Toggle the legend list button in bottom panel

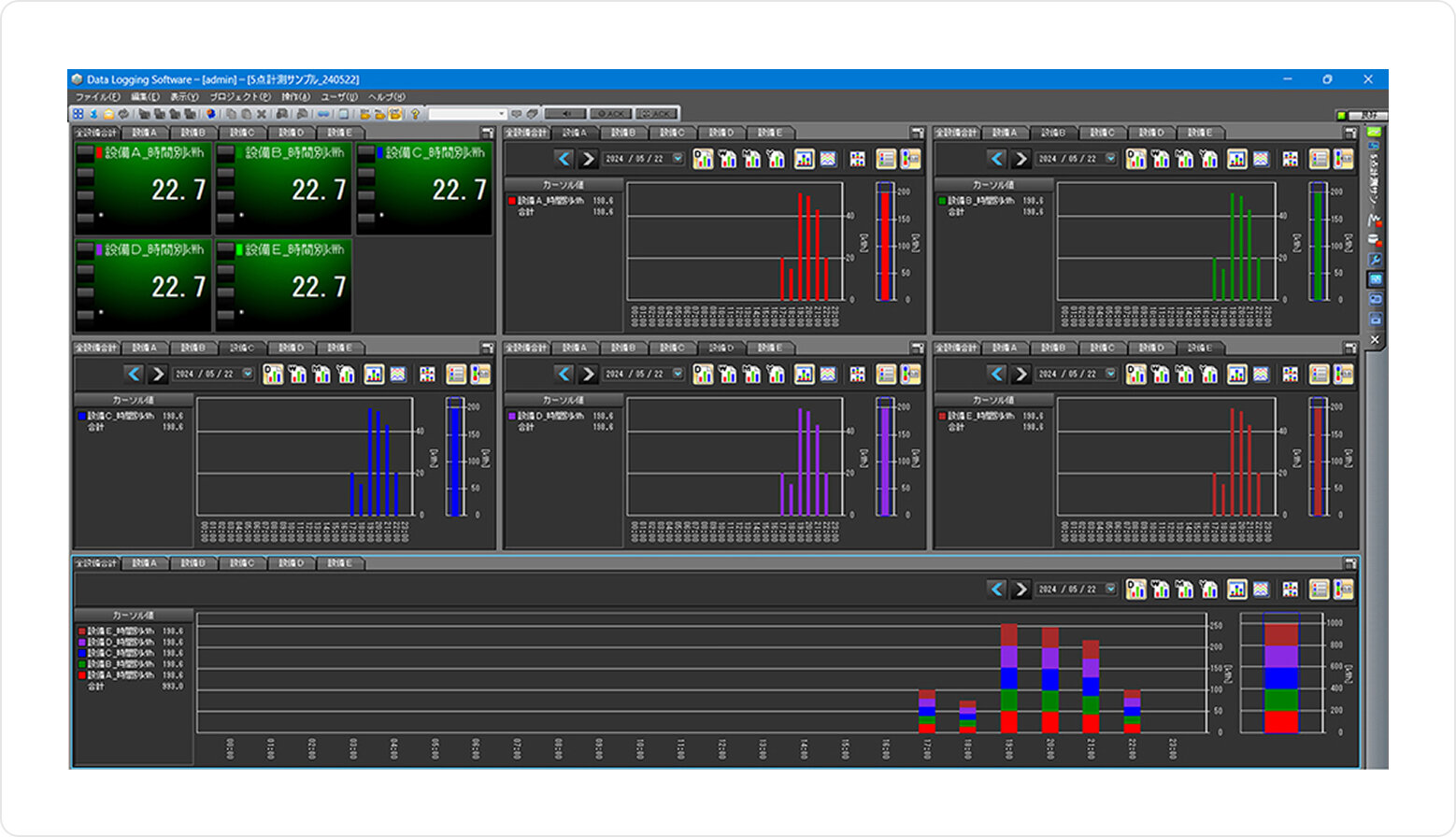tap(1319, 589)
